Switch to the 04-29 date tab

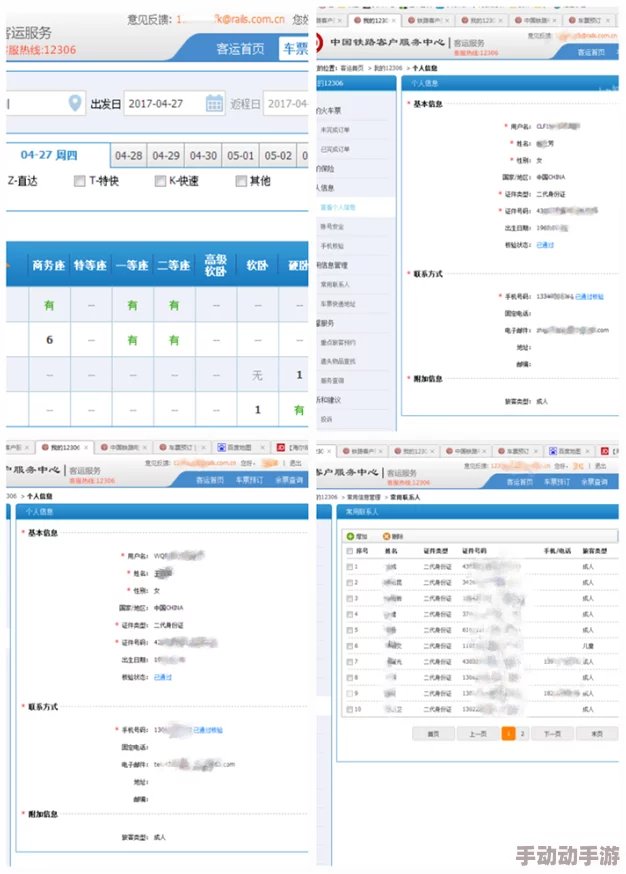(x=166, y=156)
